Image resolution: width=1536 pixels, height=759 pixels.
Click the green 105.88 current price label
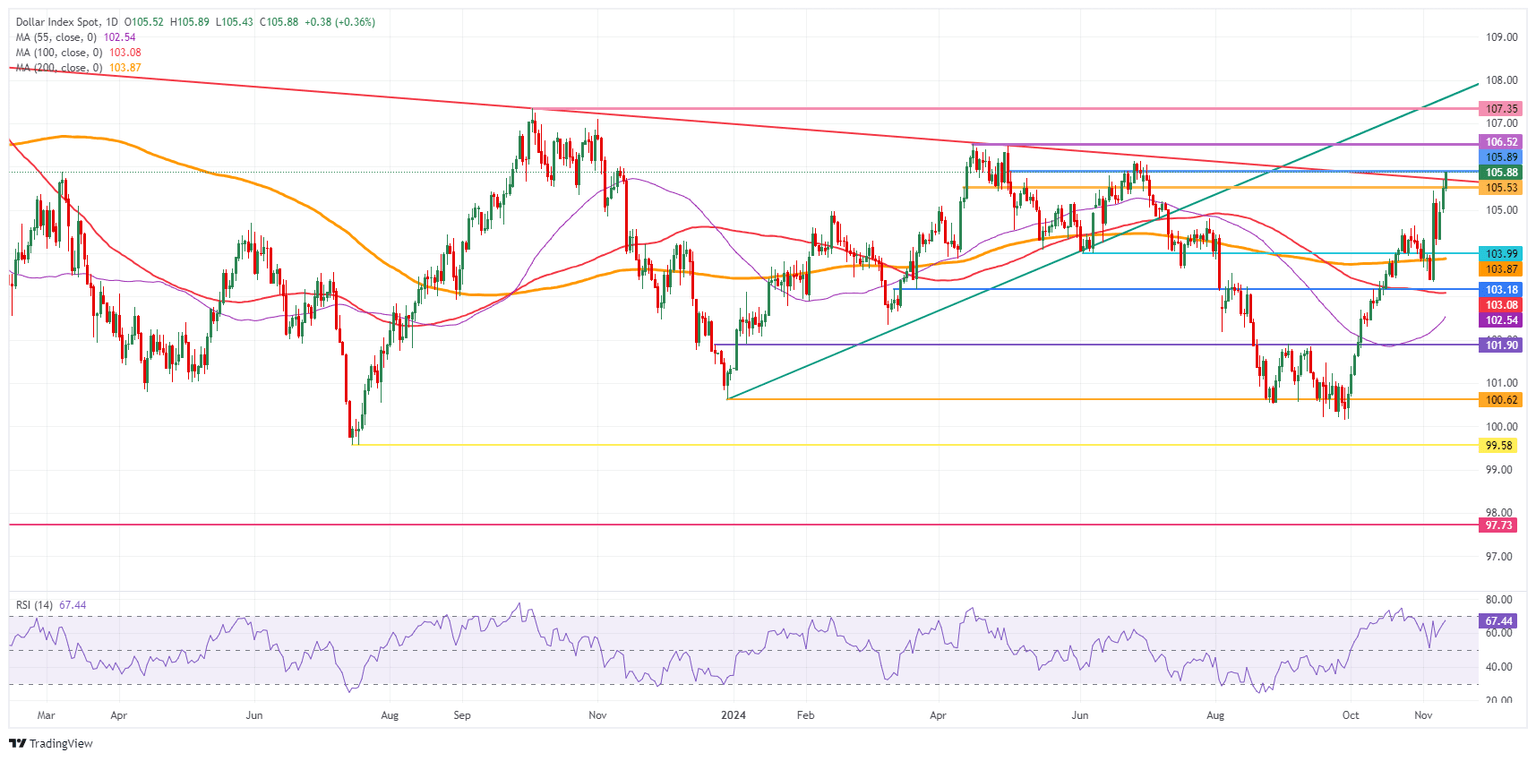point(1499,172)
